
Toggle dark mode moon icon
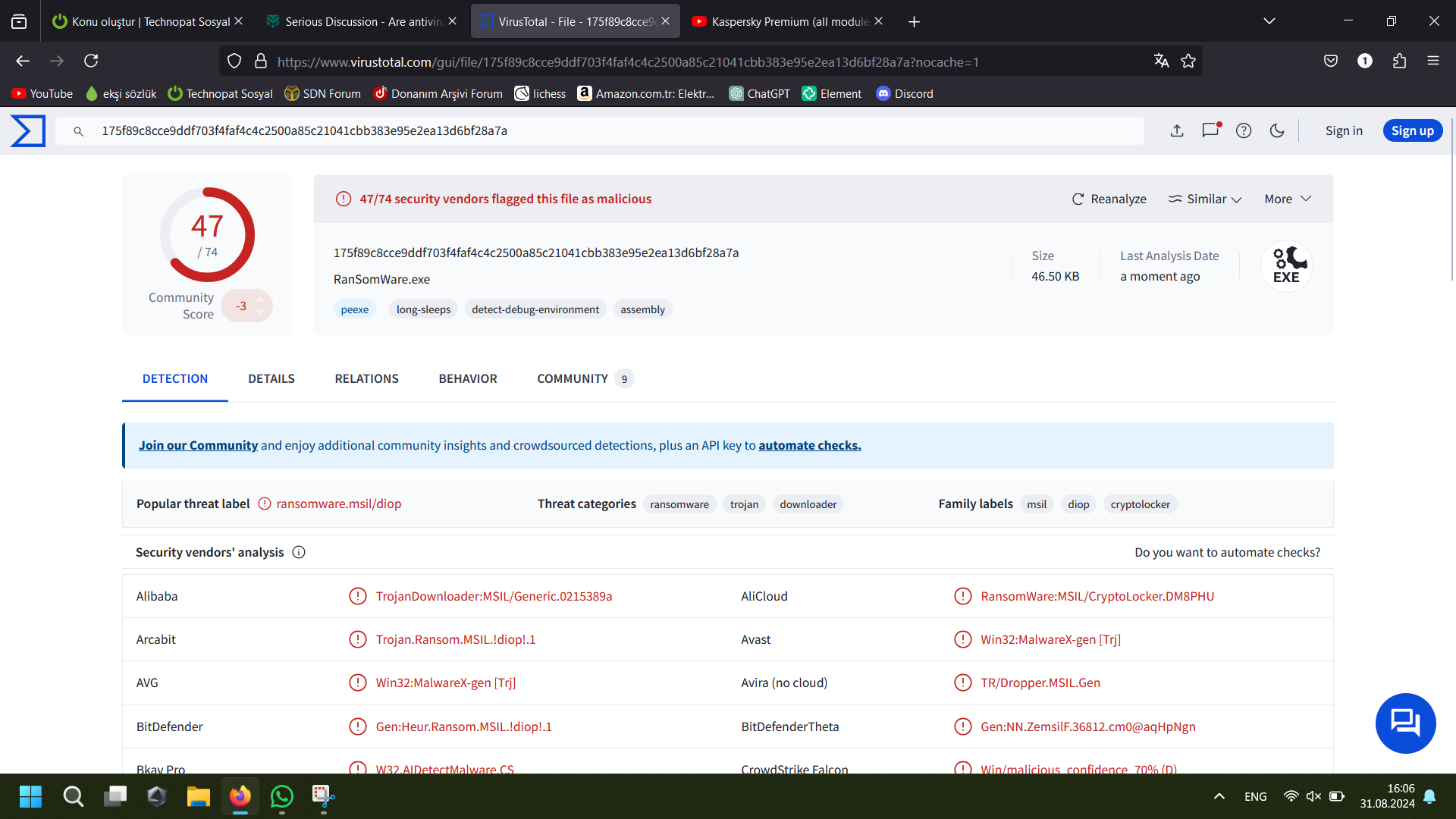(1277, 130)
